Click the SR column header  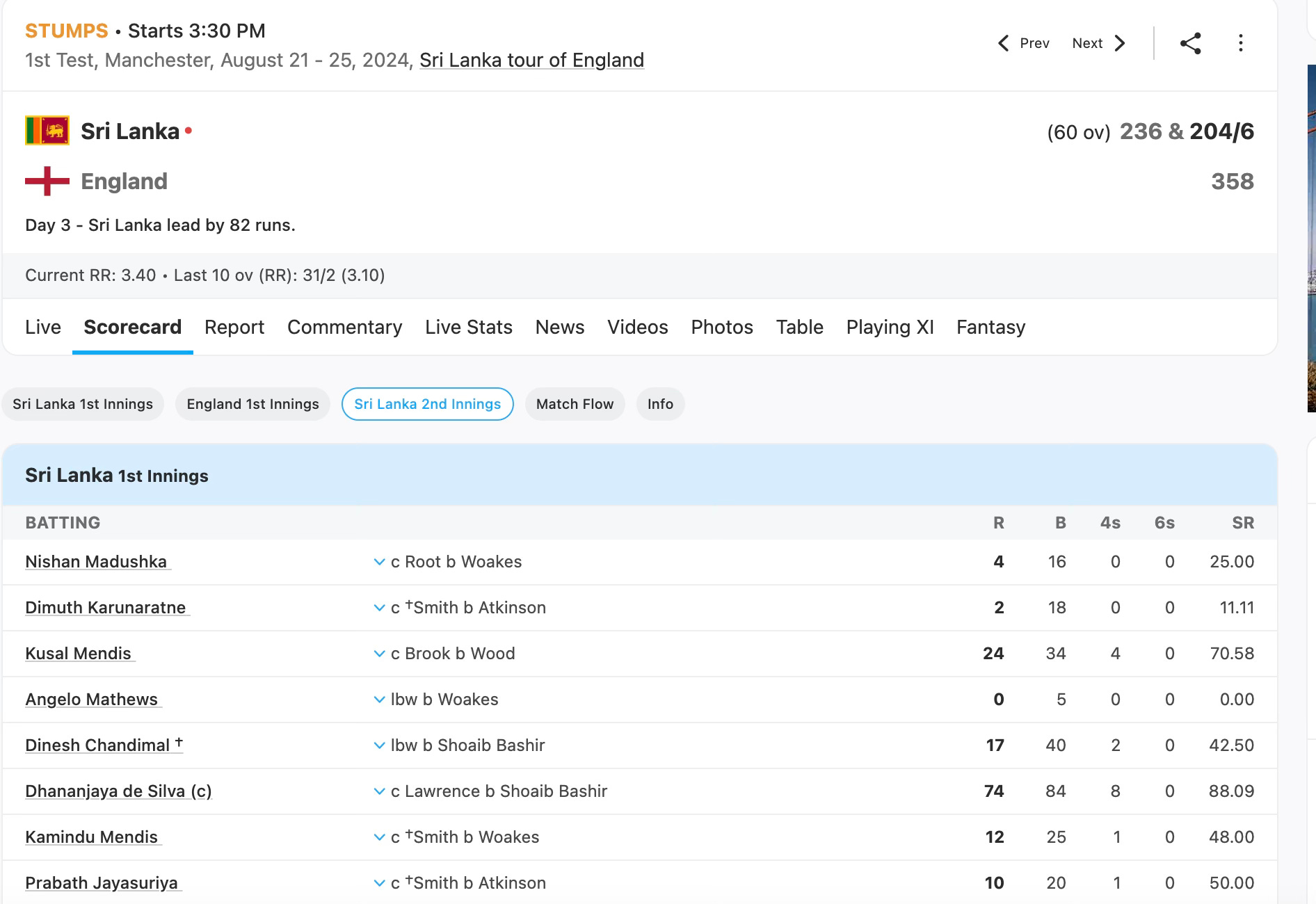click(1243, 523)
